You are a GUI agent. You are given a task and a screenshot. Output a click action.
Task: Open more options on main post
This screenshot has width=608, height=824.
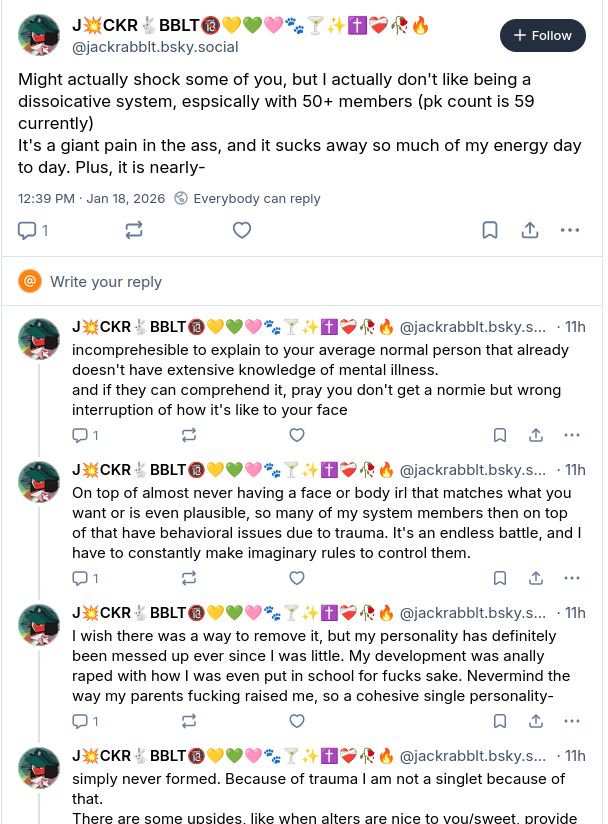click(570, 230)
